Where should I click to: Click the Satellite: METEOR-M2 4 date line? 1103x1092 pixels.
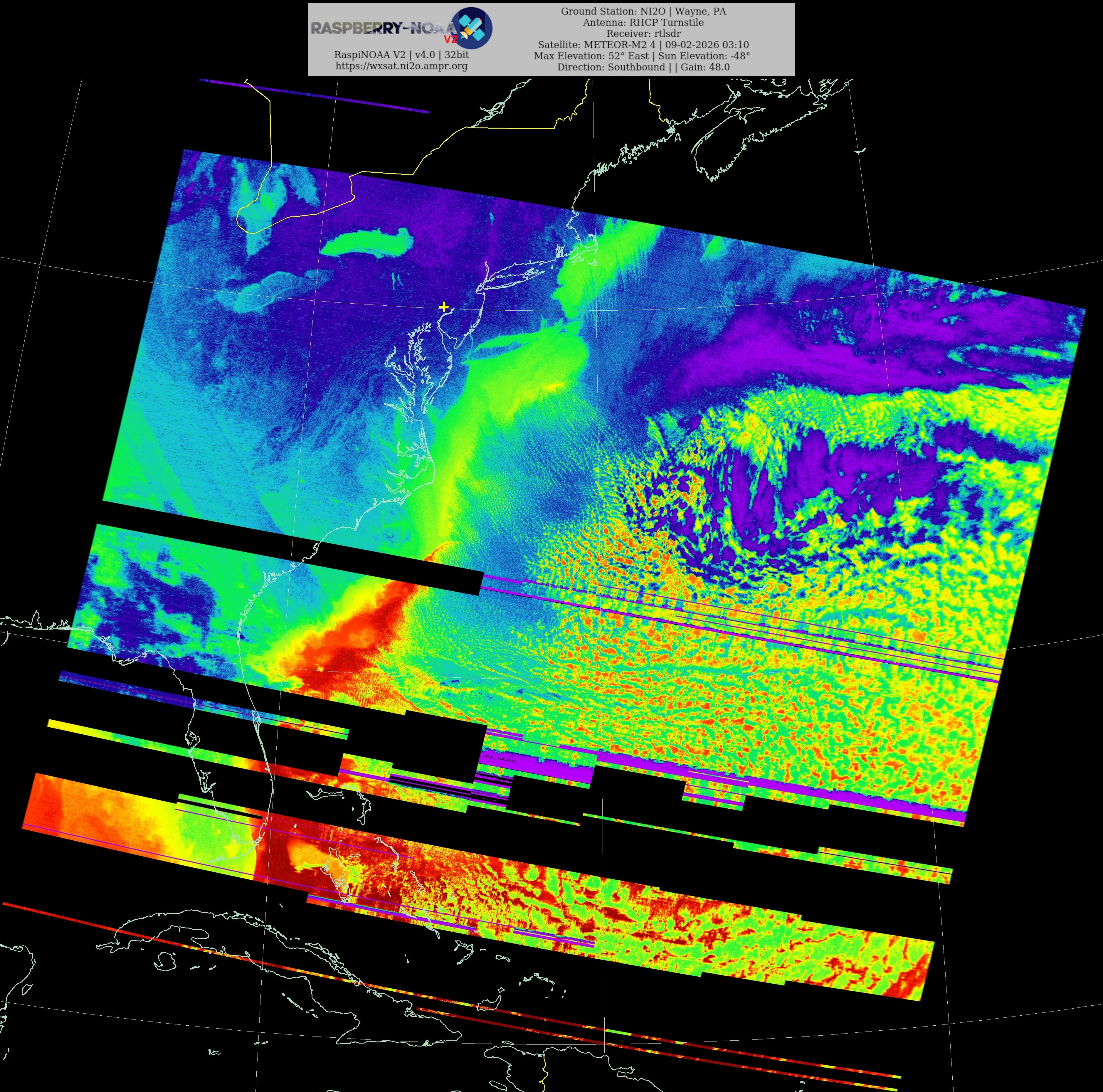click(x=643, y=45)
